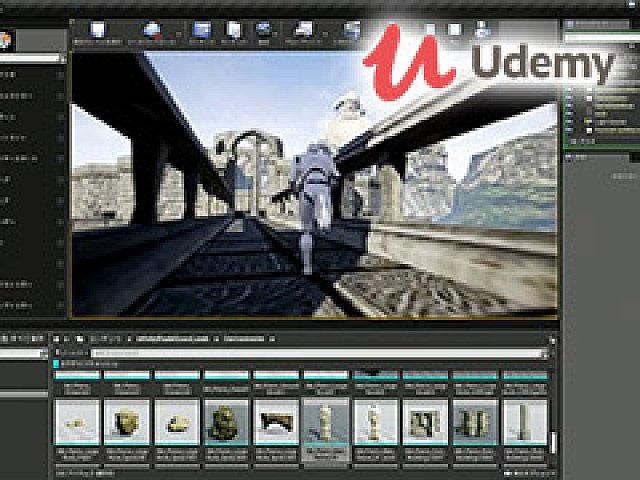The height and width of the screenshot is (480, 640).
Task: Open the Marketplace toolbar icon
Action: (234, 30)
